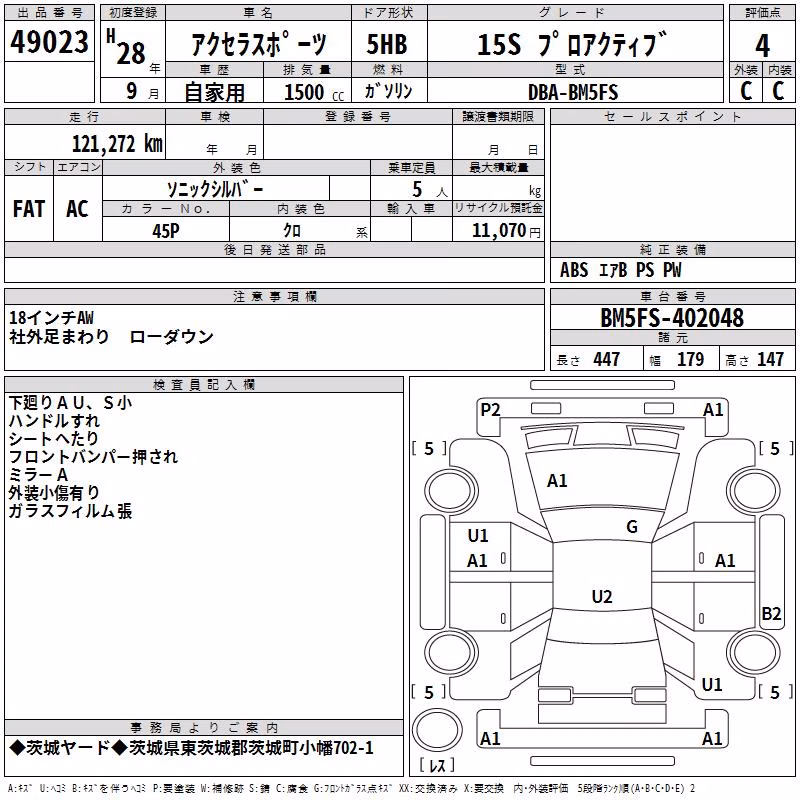Select hood damage mark A1
Viewport: 800px width, 800px height.
pyautogui.click(x=557, y=481)
